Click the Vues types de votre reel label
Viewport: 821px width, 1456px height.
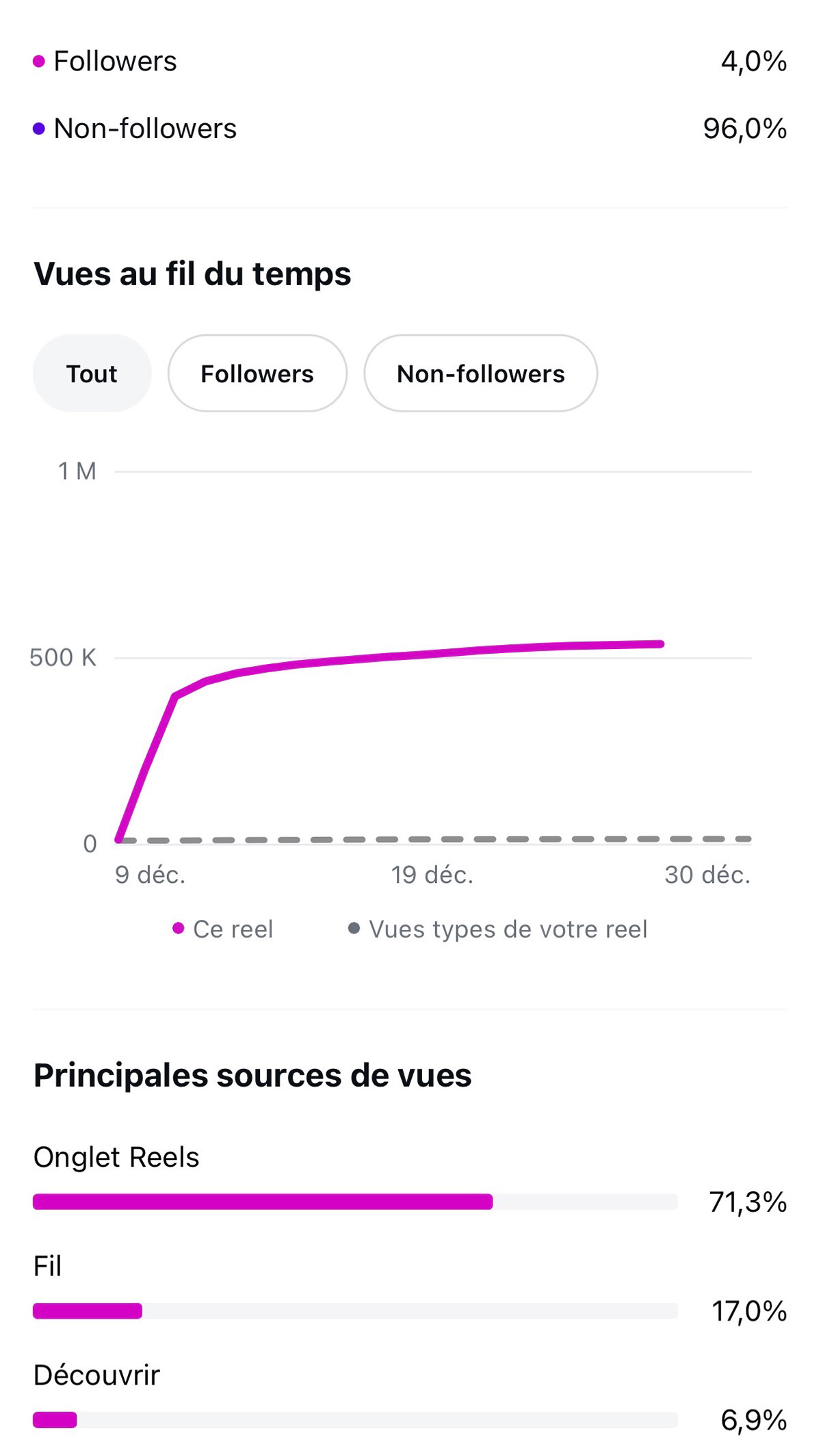(508, 929)
